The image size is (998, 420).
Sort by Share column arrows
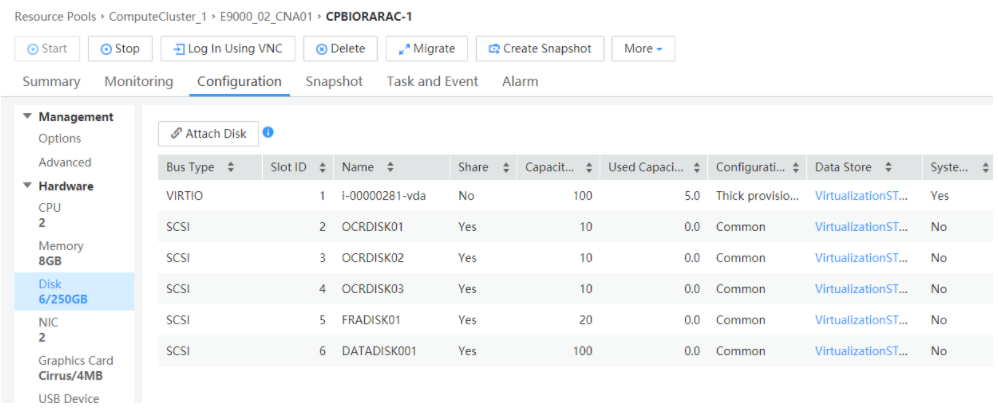click(506, 167)
